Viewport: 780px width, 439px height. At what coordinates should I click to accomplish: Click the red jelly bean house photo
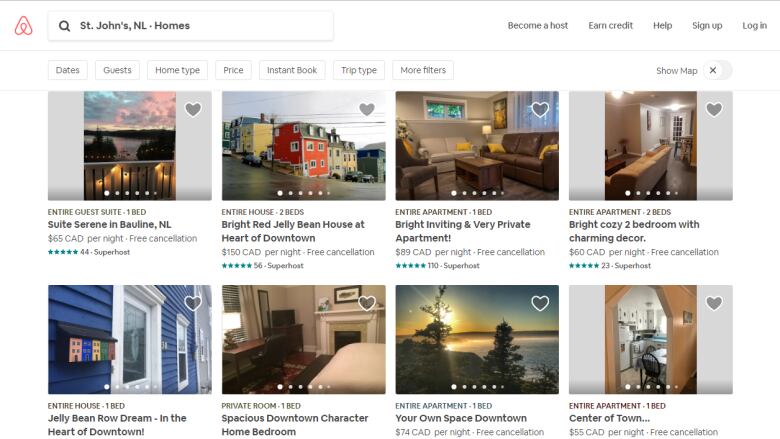point(303,146)
